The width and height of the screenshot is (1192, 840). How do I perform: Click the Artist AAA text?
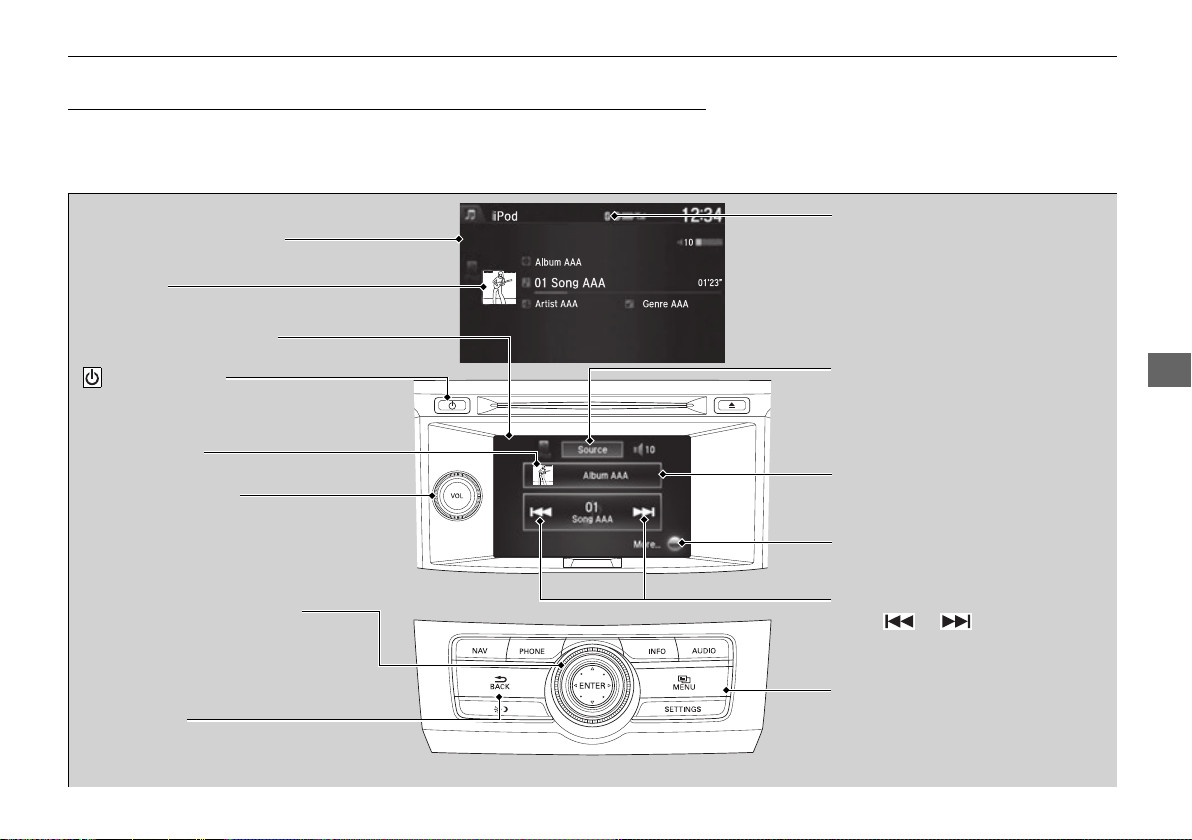click(556, 304)
